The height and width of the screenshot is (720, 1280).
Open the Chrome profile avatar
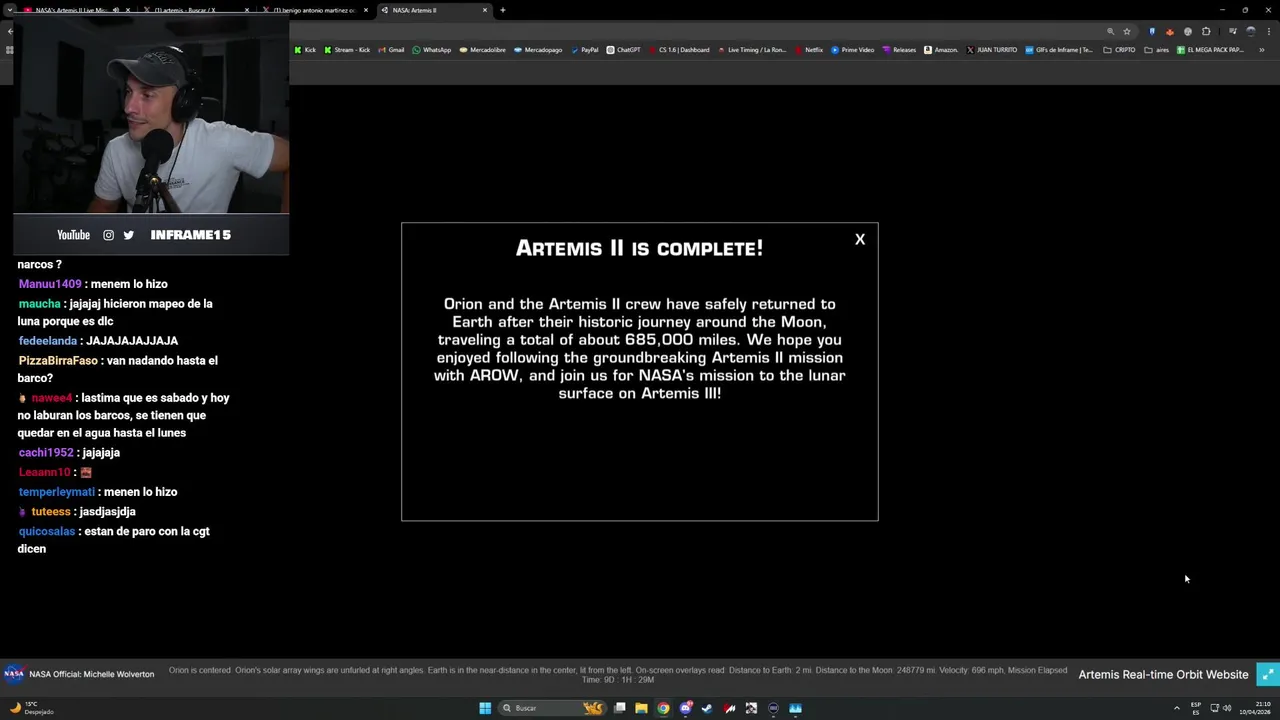tap(1250, 31)
